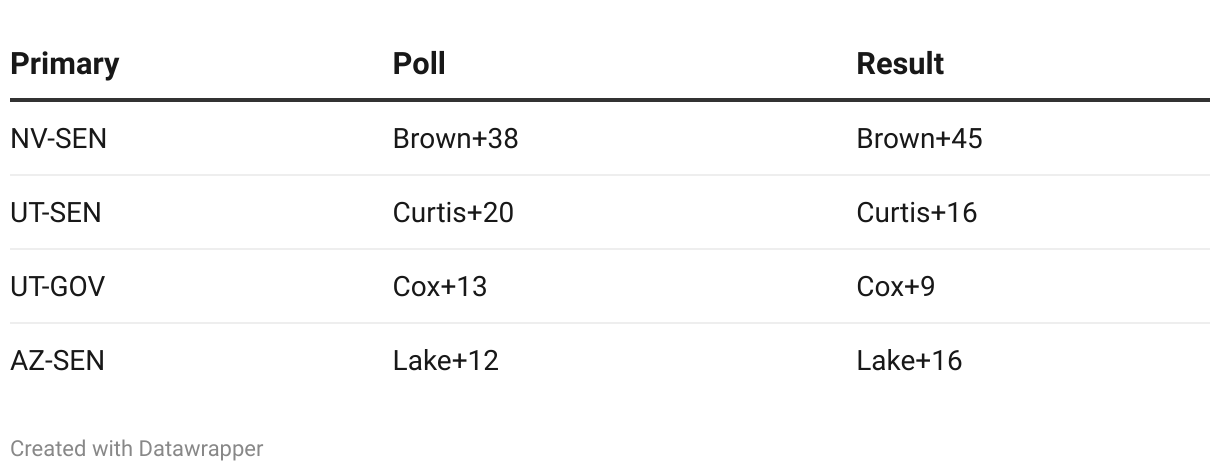Click the Lake+16 result cell

[910, 361]
